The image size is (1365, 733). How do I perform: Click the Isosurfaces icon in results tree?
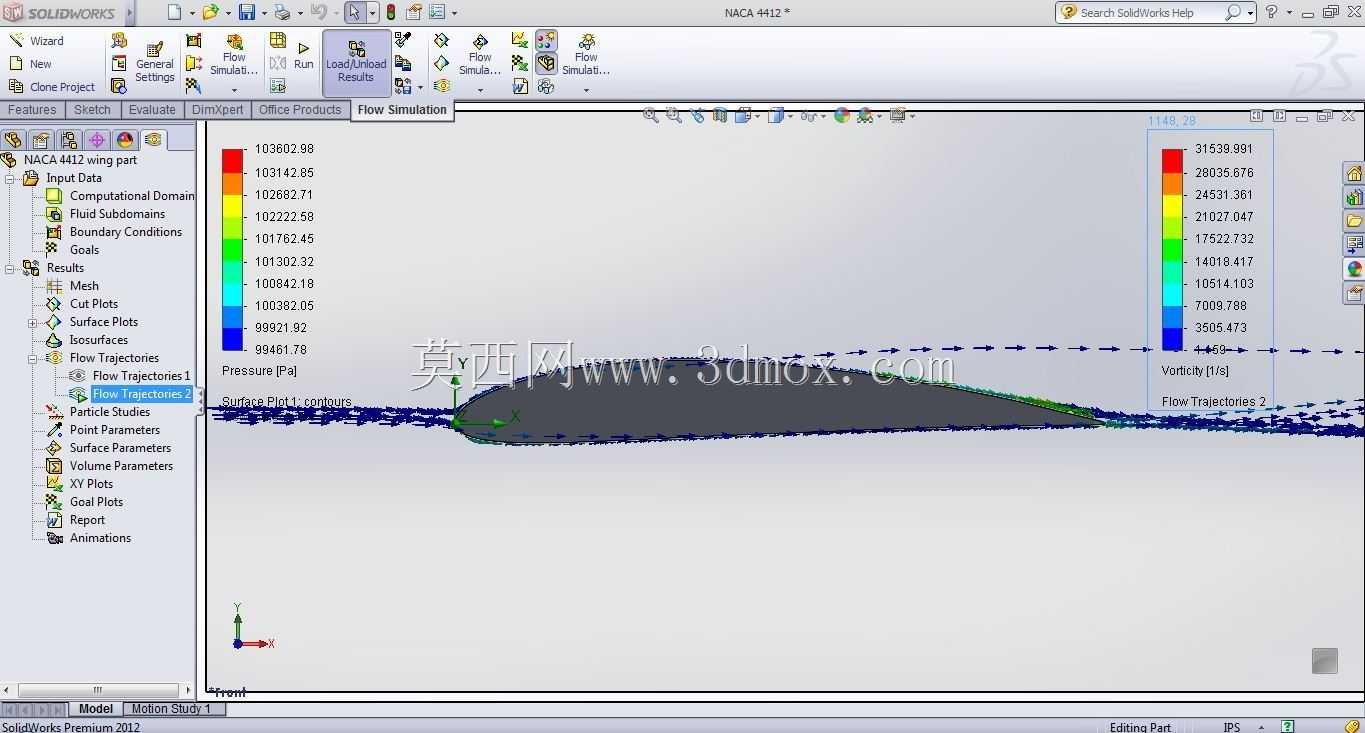(x=54, y=340)
